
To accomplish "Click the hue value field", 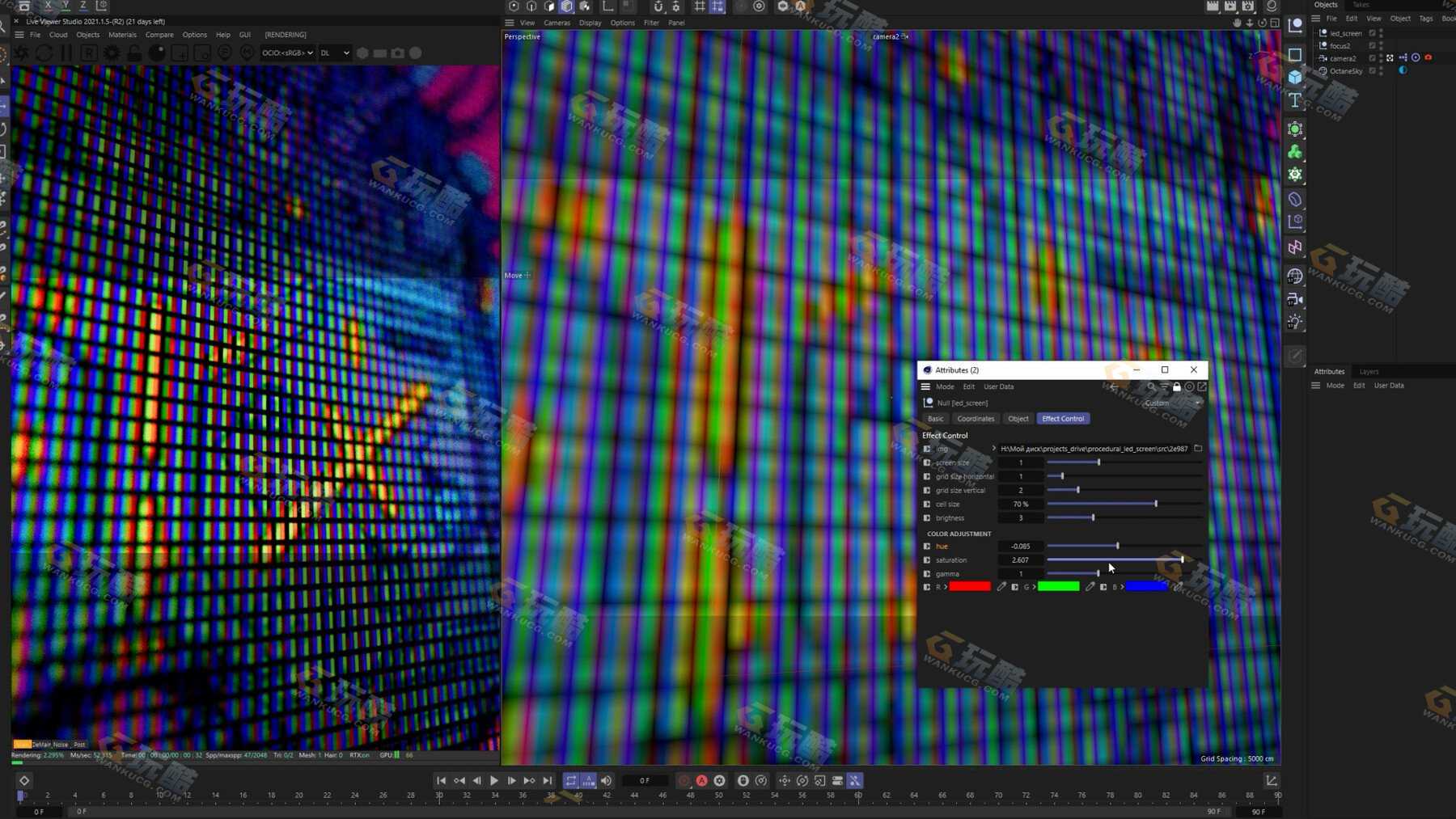I will 1020,546.
